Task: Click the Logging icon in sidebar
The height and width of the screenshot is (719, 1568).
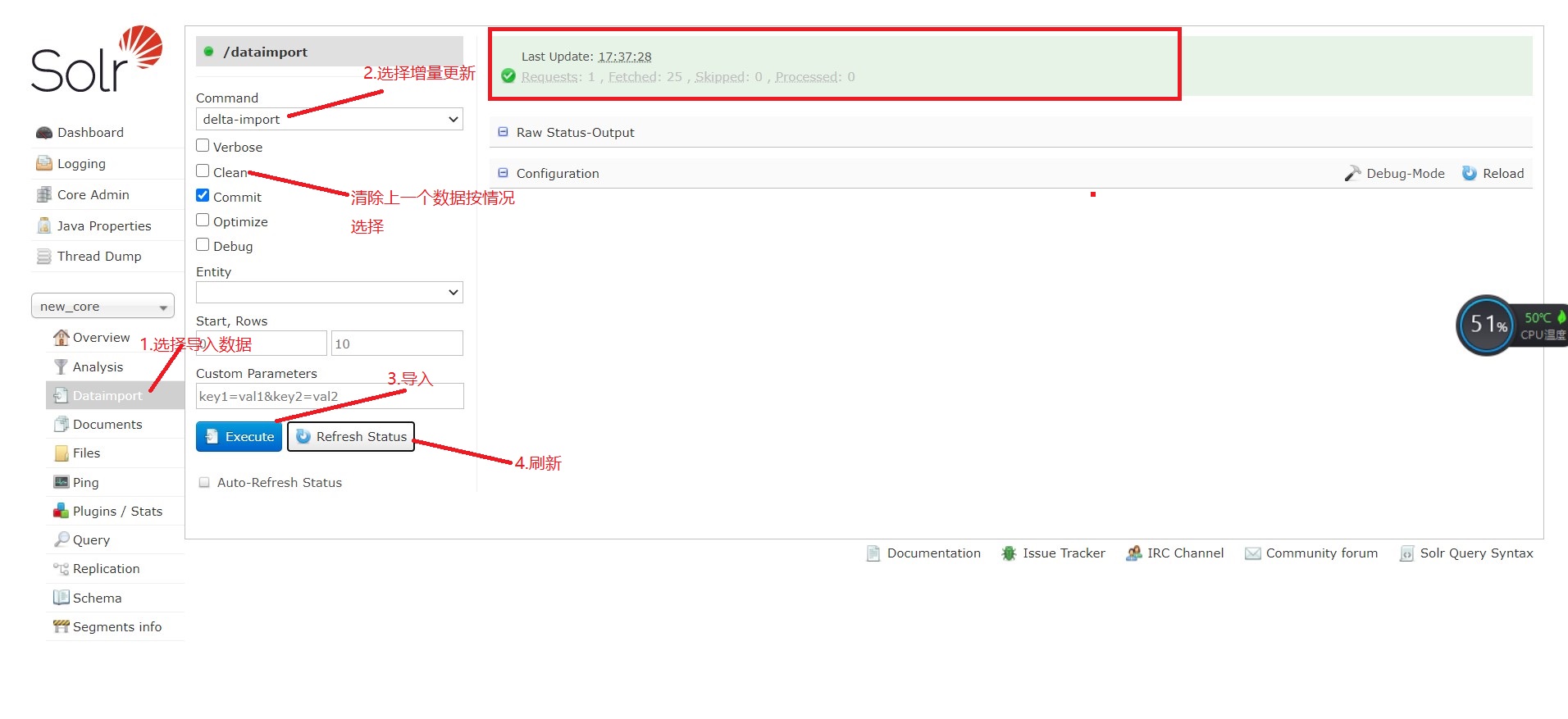Action: [44, 163]
